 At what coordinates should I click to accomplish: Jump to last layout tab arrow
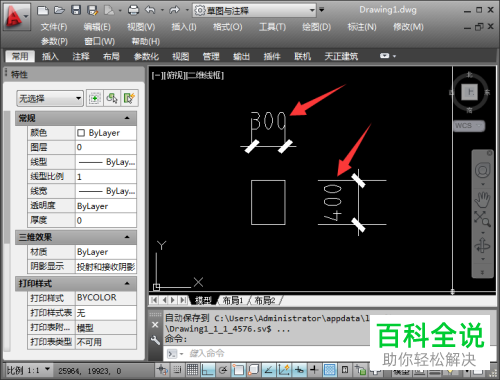click(x=183, y=300)
